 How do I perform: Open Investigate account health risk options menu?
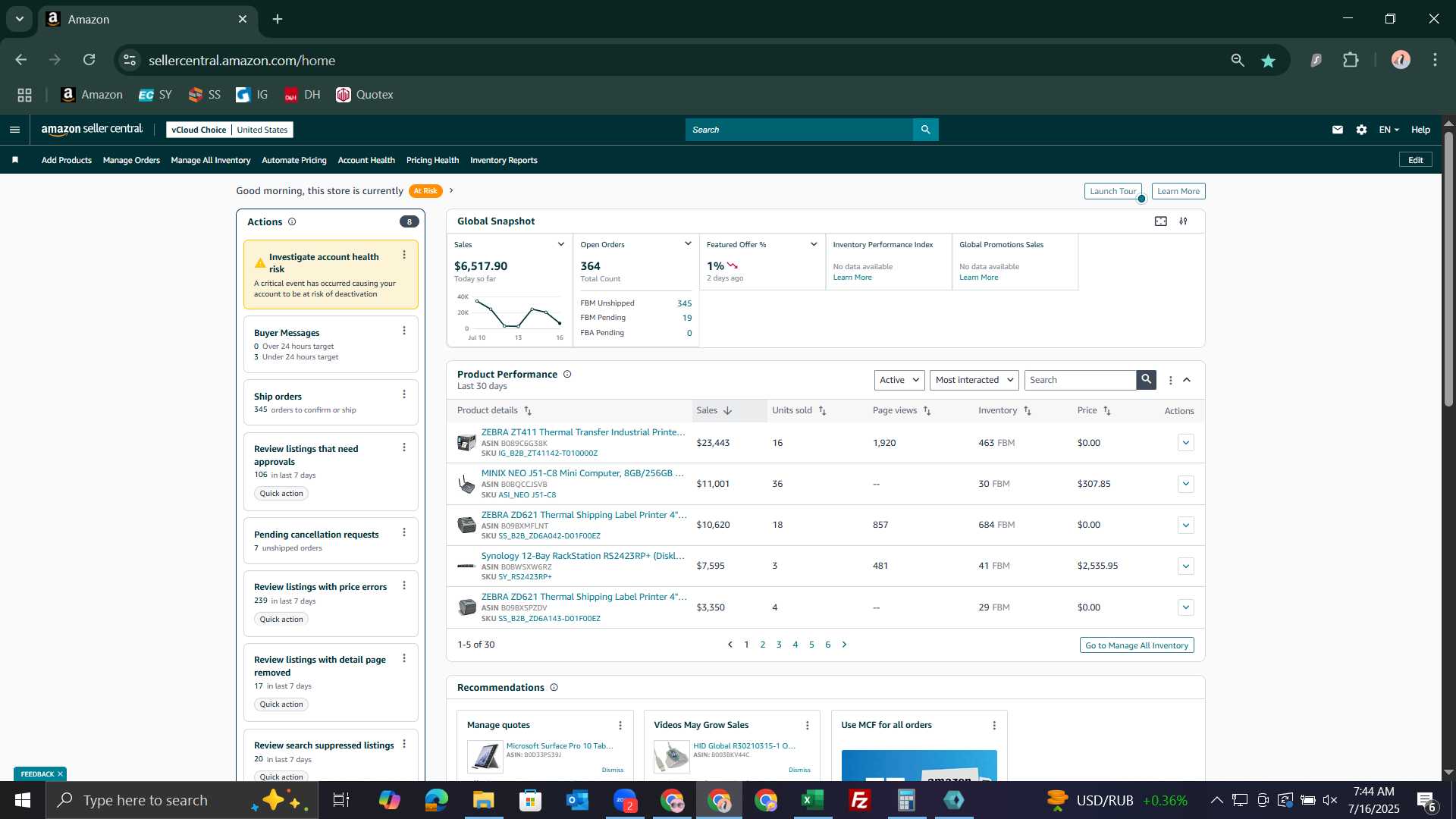pos(404,256)
